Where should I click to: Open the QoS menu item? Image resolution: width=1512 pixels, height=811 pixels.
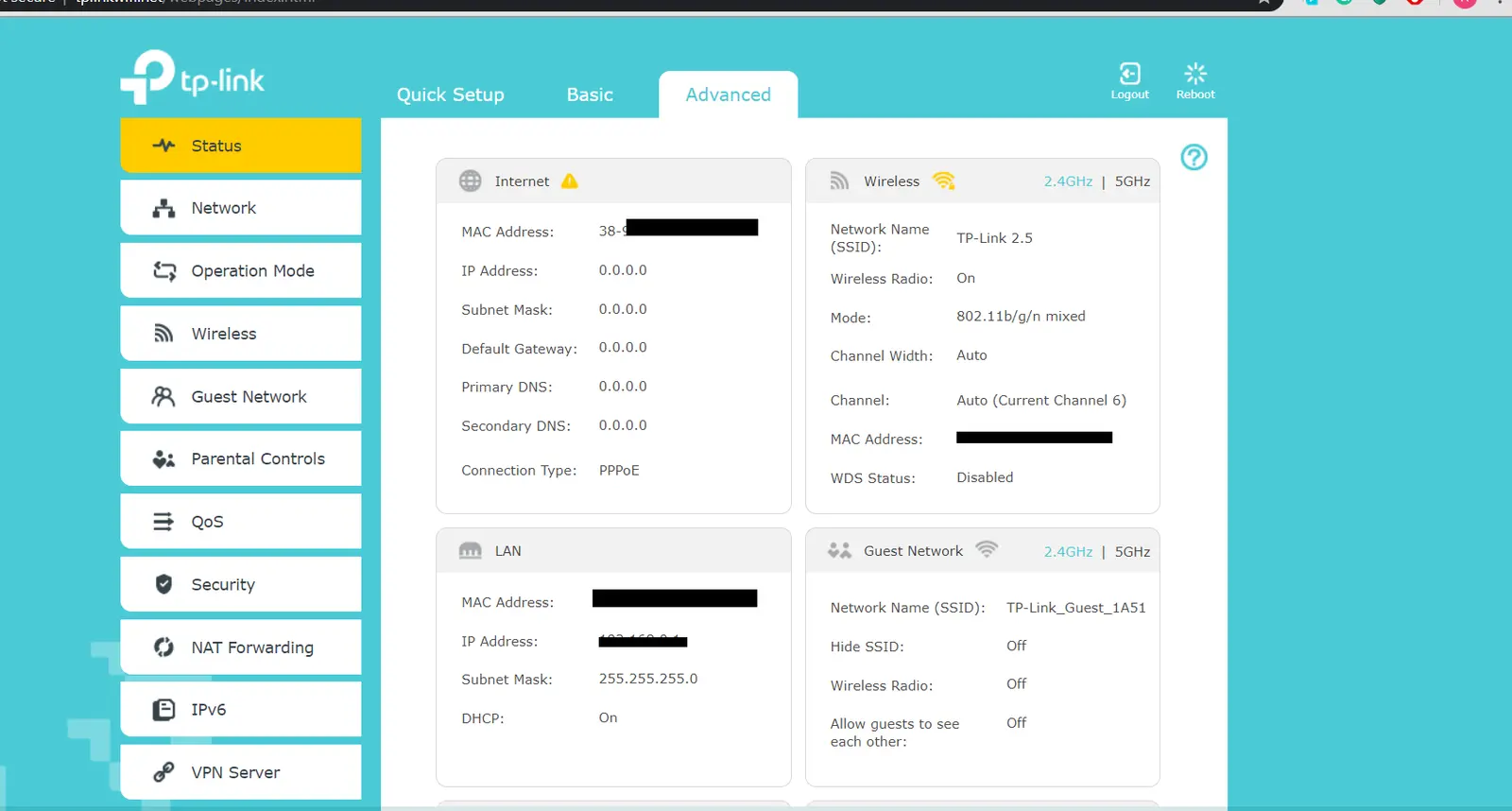241,522
